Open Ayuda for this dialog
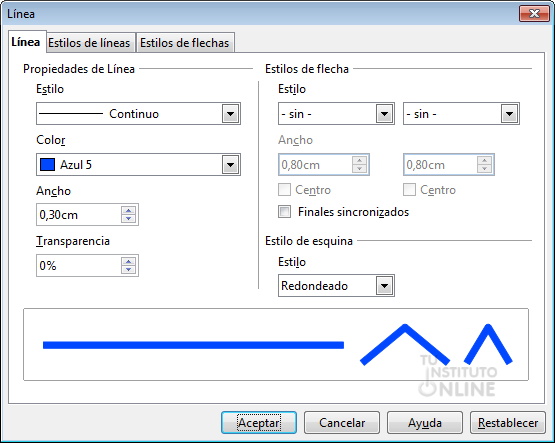The height and width of the screenshot is (443, 555). 425,422
